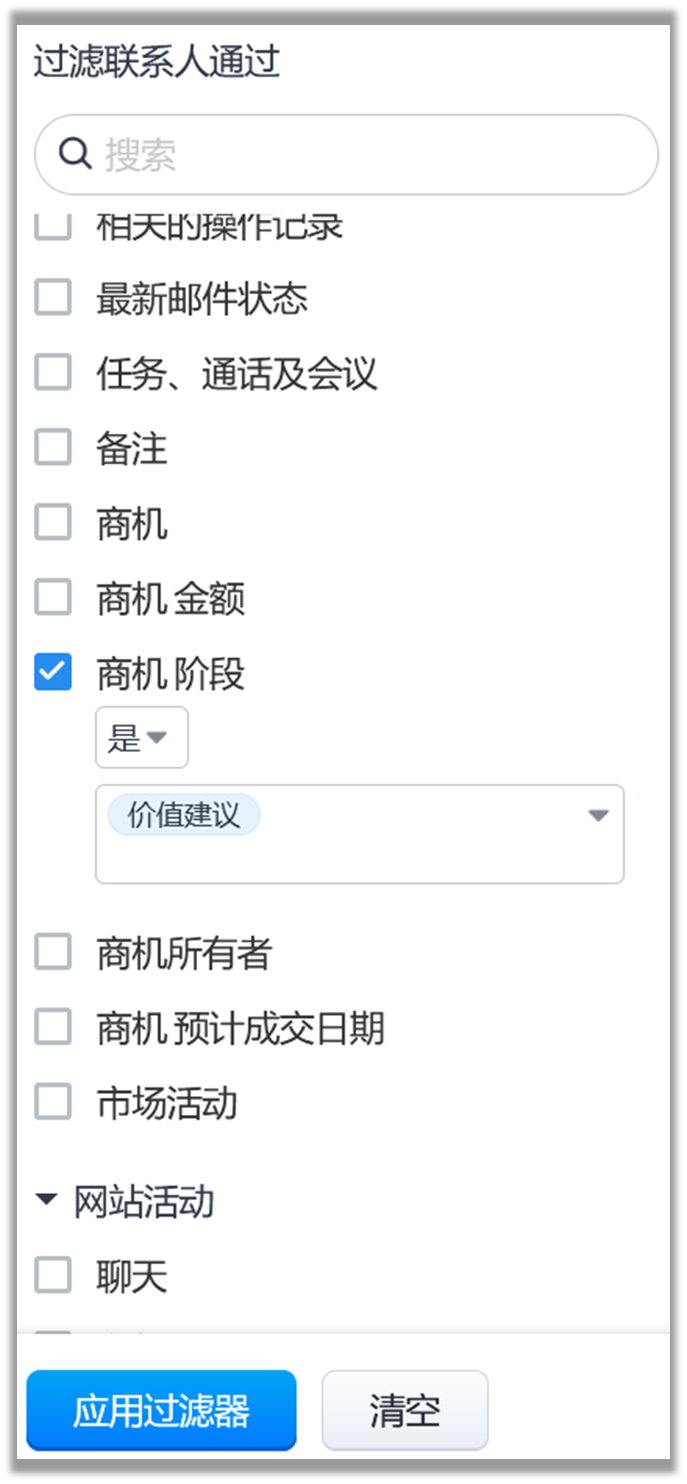The width and height of the screenshot is (687, 1484).
Task: Check the 聊天 checkbox
Action: (53, 1276)
